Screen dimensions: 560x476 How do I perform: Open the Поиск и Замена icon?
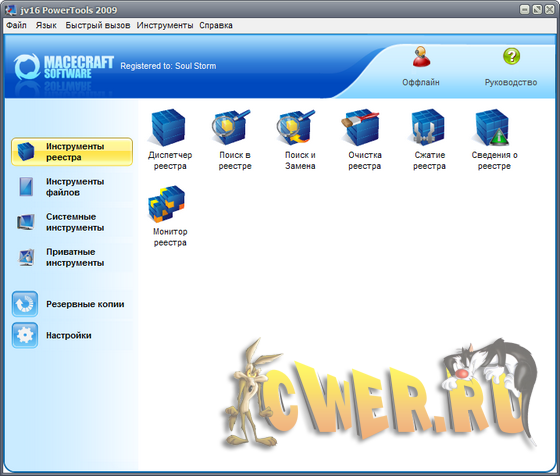(300, 140)
